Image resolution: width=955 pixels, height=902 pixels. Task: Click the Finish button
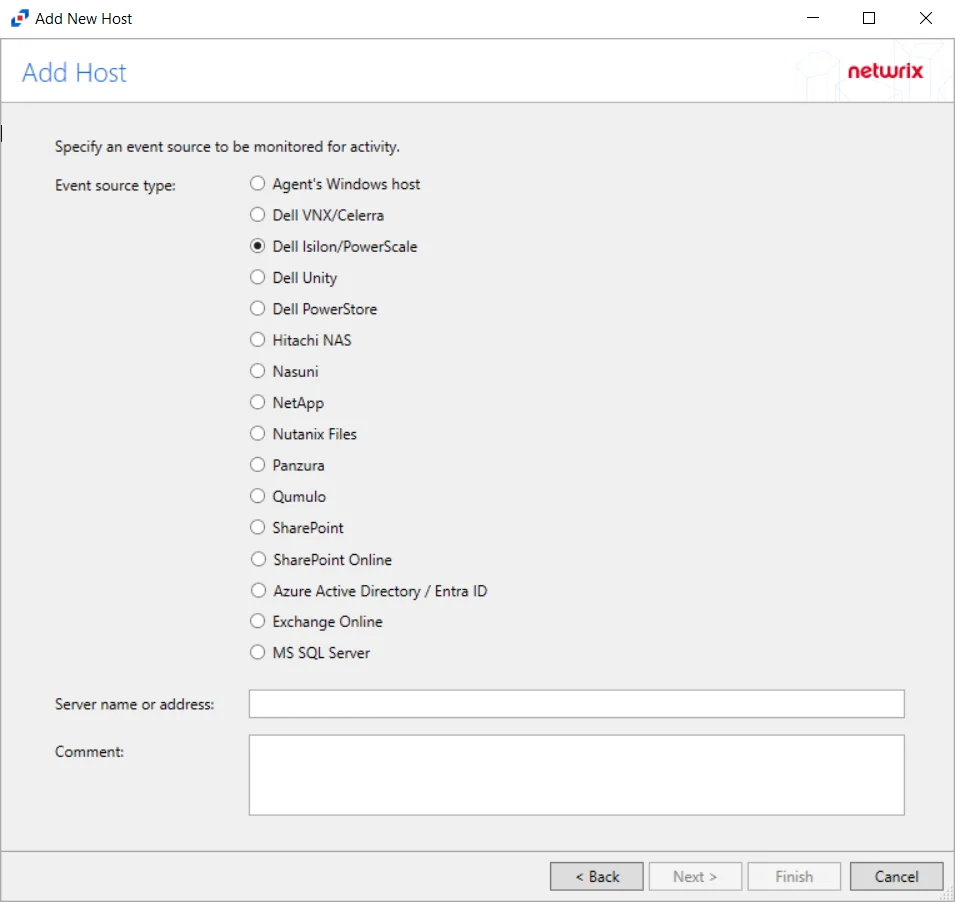794,876
